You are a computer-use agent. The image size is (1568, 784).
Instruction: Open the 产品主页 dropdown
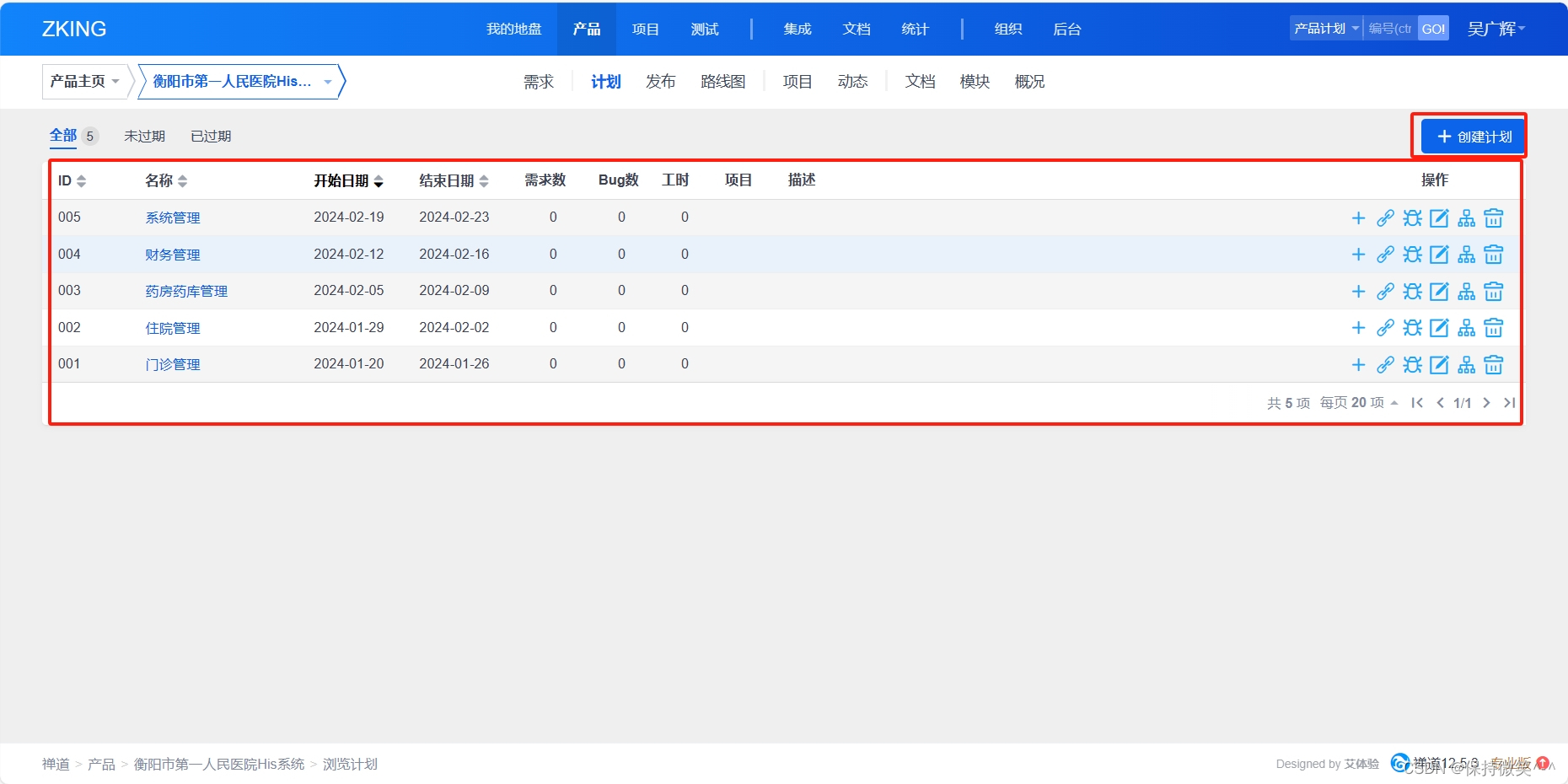(84, 82)
